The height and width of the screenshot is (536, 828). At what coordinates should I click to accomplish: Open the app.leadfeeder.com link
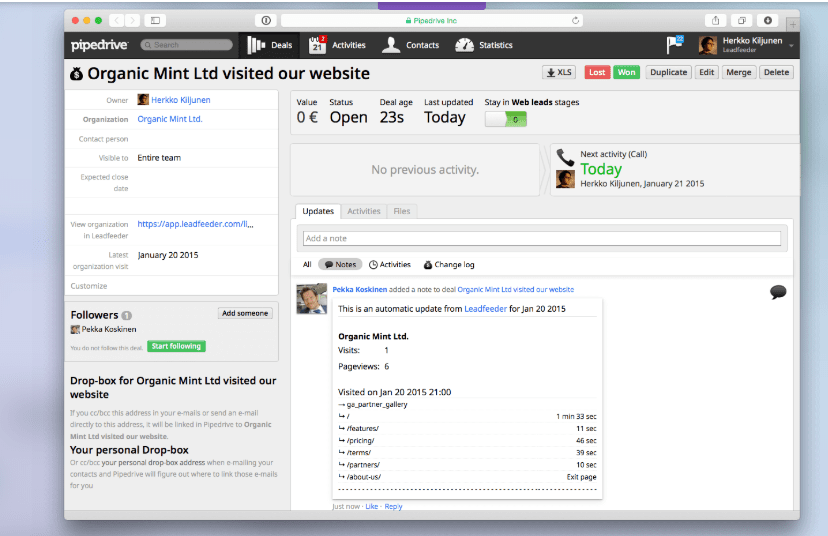pos(195,224)
